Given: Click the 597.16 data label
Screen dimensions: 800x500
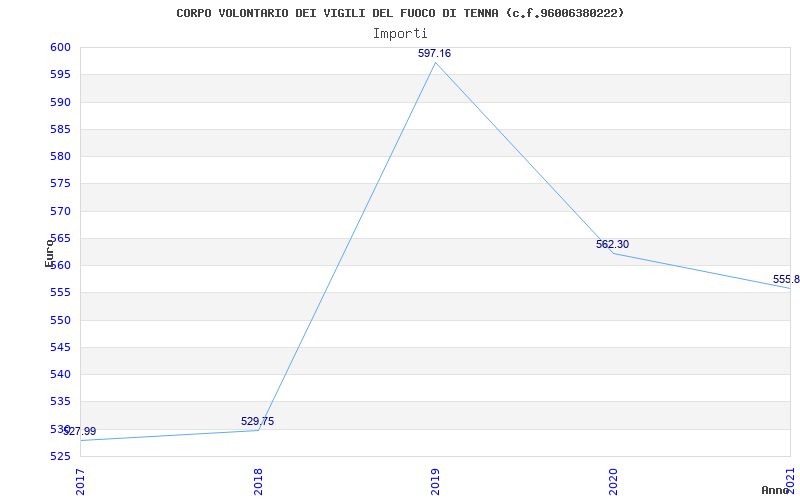Looking at the screenshot, I should [434, 53].
